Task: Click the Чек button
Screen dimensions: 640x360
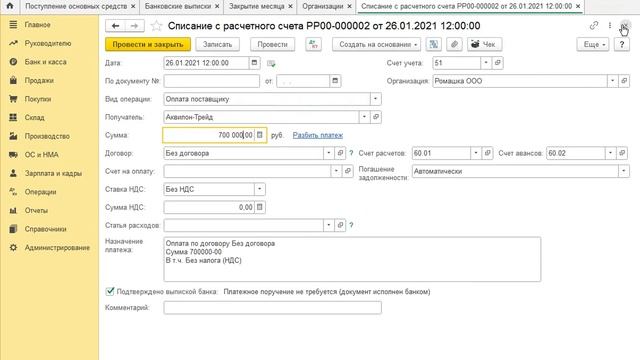Action: tap(484, 44)
